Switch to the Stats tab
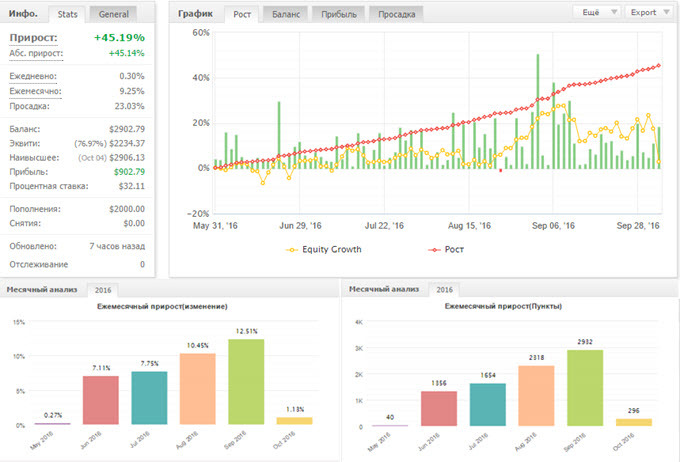The width and height of the screenshot is (680, 462). [67, 14]
